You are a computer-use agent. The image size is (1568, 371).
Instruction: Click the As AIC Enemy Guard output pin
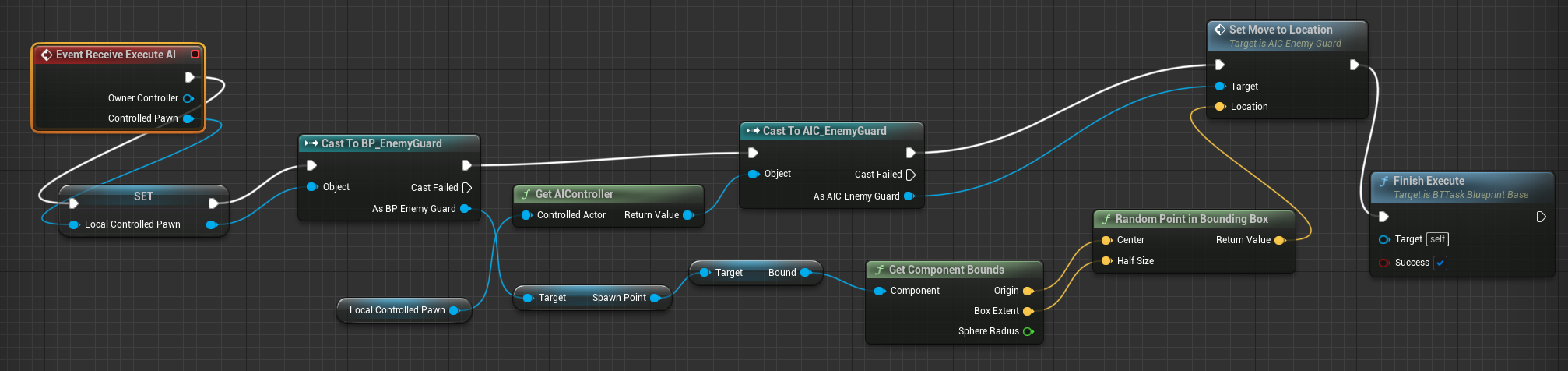pos(909,196)
